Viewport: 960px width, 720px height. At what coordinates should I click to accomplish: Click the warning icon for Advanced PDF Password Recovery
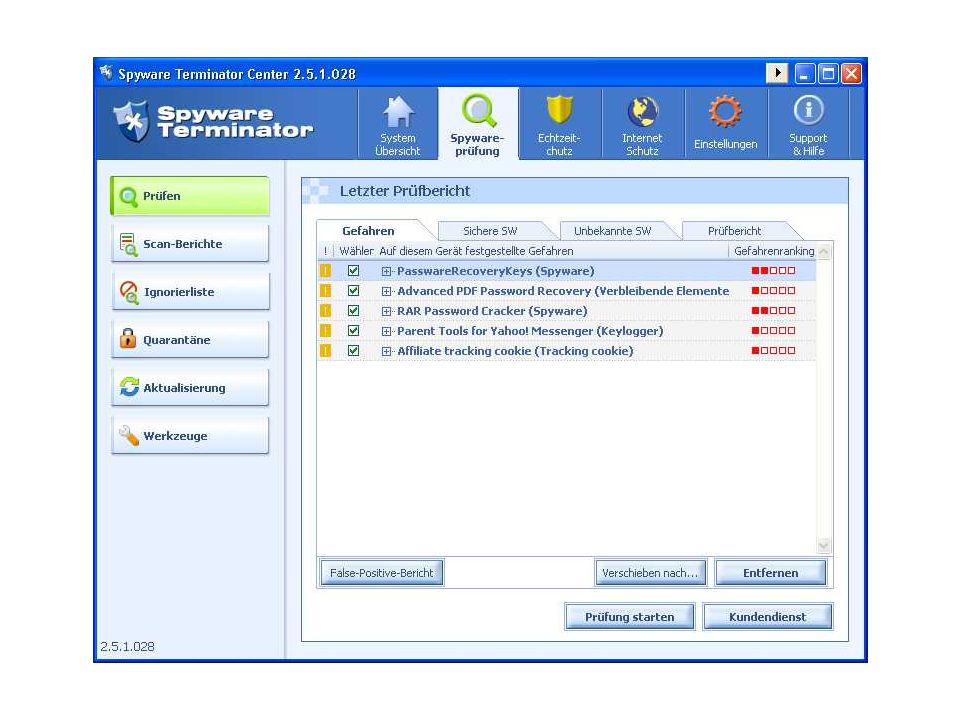click(325, 291)
